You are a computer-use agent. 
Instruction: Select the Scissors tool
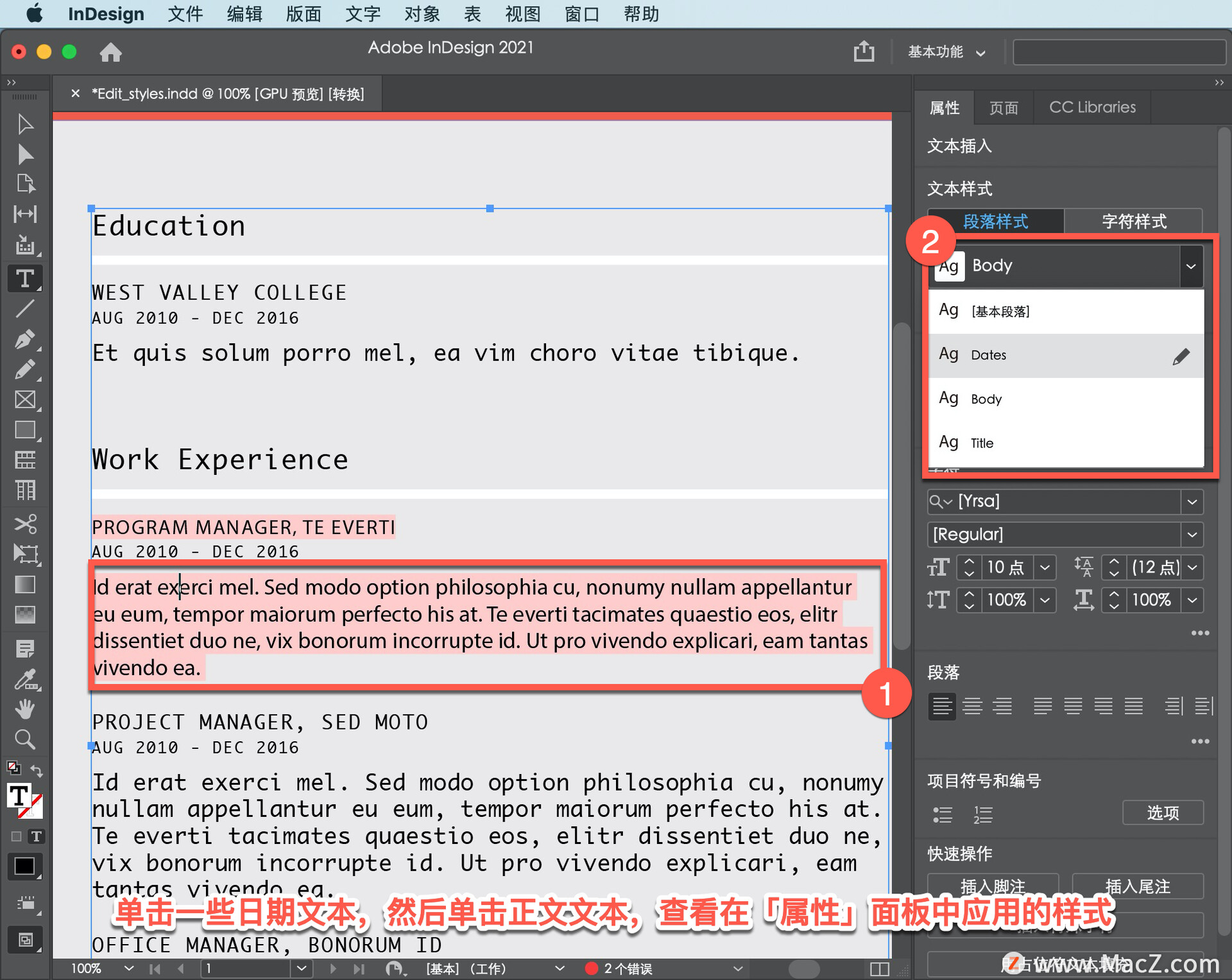(25, 523)
